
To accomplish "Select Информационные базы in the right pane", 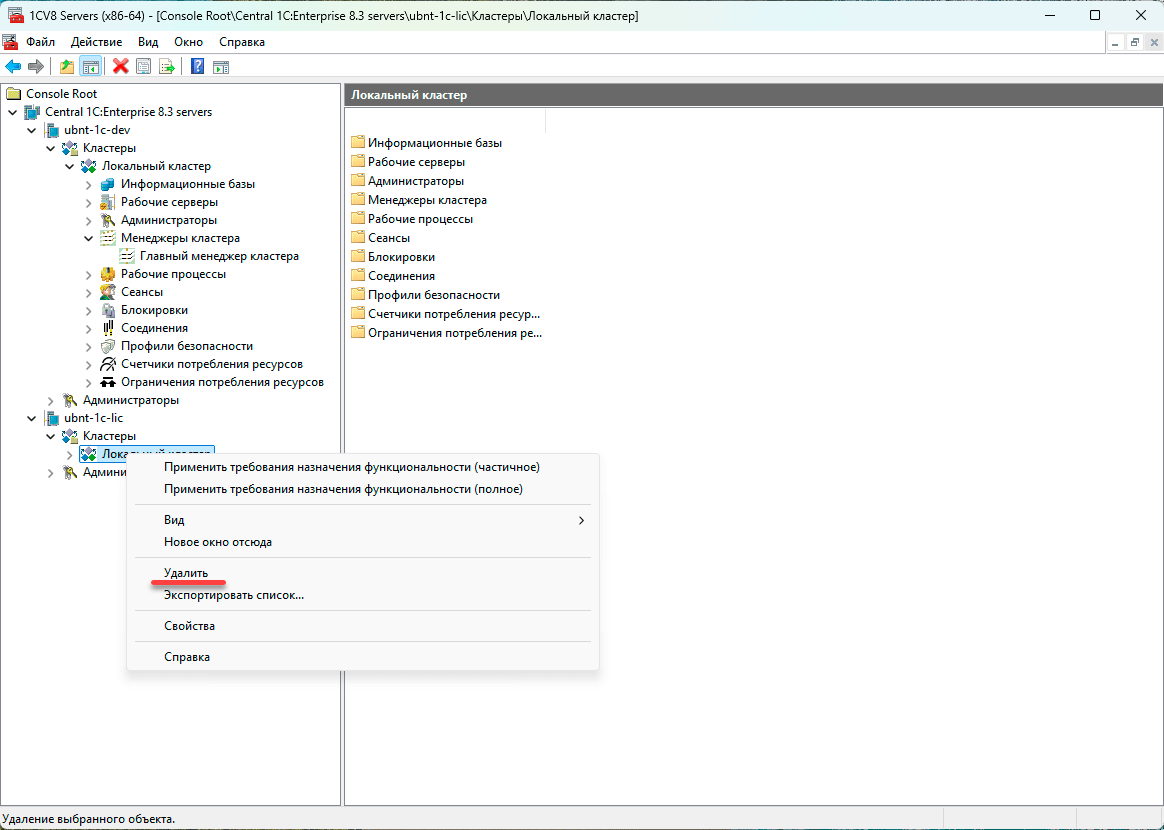I will pos(435,143).
